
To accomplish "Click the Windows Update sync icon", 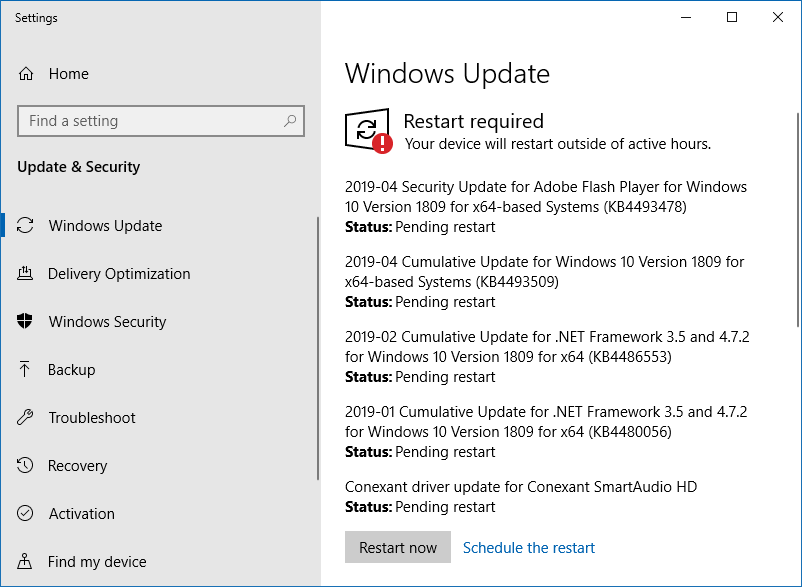I will [x=26, y=226].
